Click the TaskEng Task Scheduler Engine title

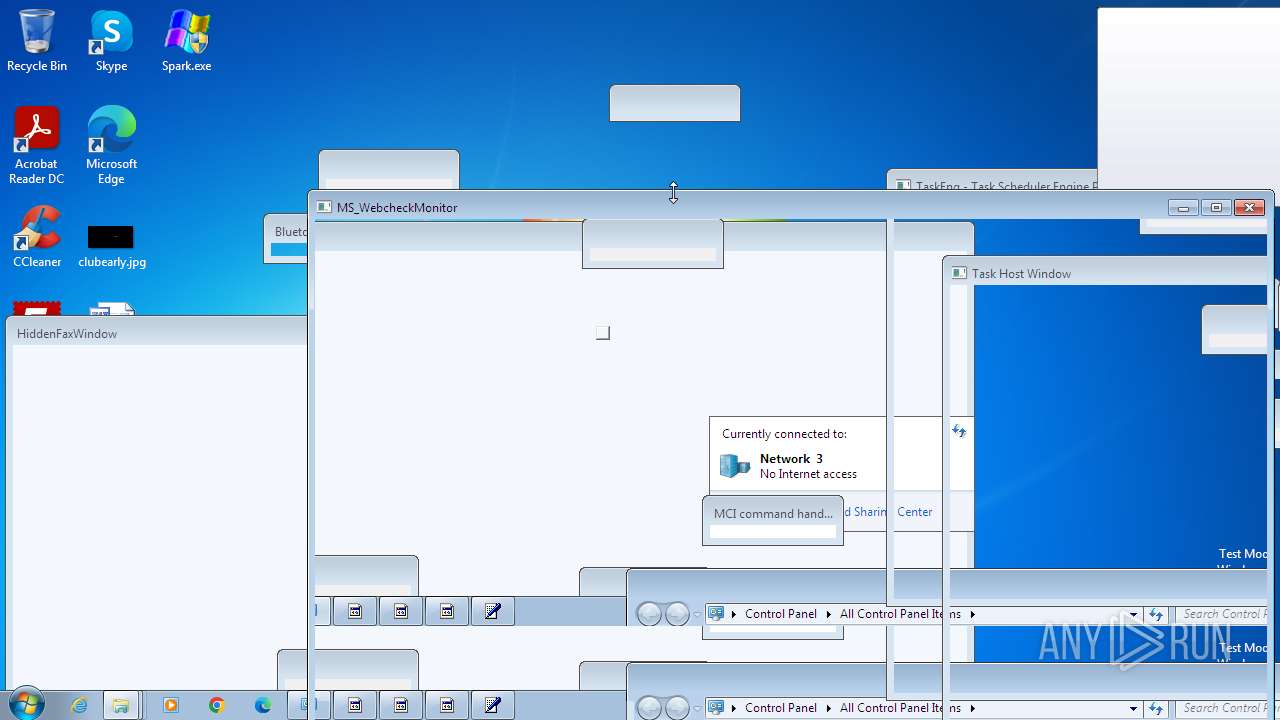click(x=1006, y=186)
